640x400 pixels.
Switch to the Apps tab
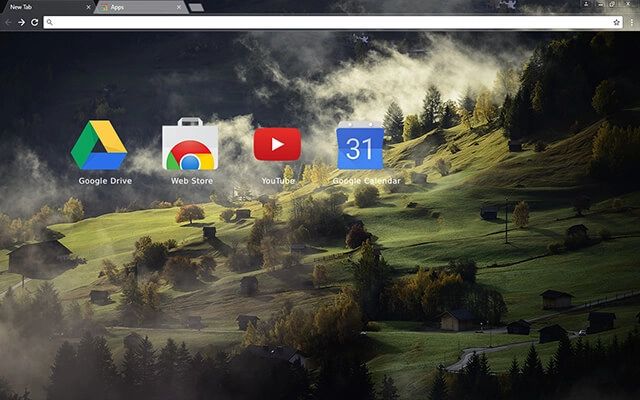(141, 7)
